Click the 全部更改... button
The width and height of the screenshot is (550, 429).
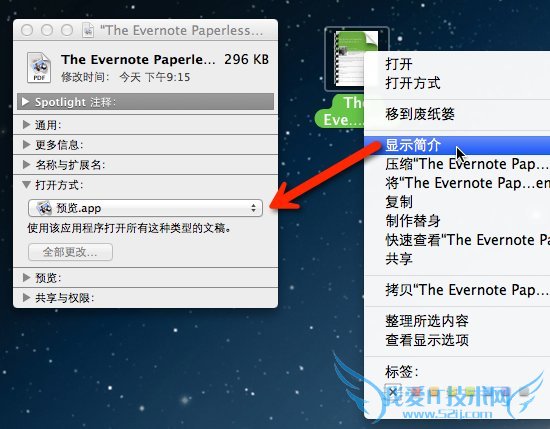[70, 252]
